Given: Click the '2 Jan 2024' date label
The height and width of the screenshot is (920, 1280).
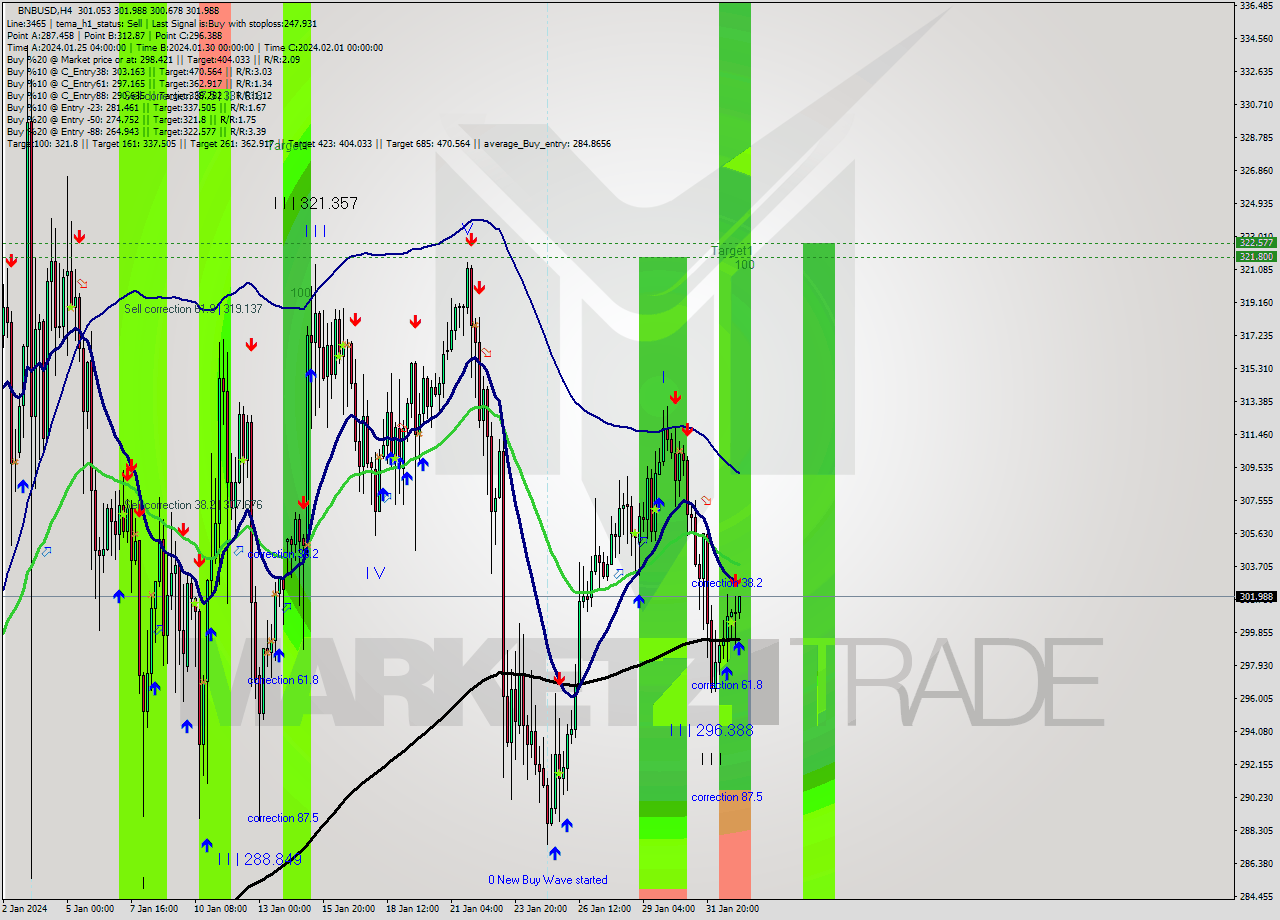Looking at the screenshot, I should coord(25,910).
